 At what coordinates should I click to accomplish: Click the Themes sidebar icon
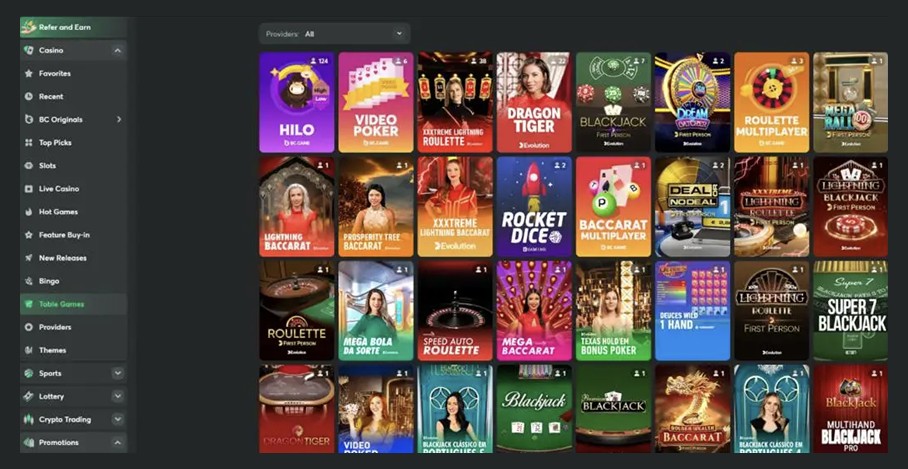[29, 350]
